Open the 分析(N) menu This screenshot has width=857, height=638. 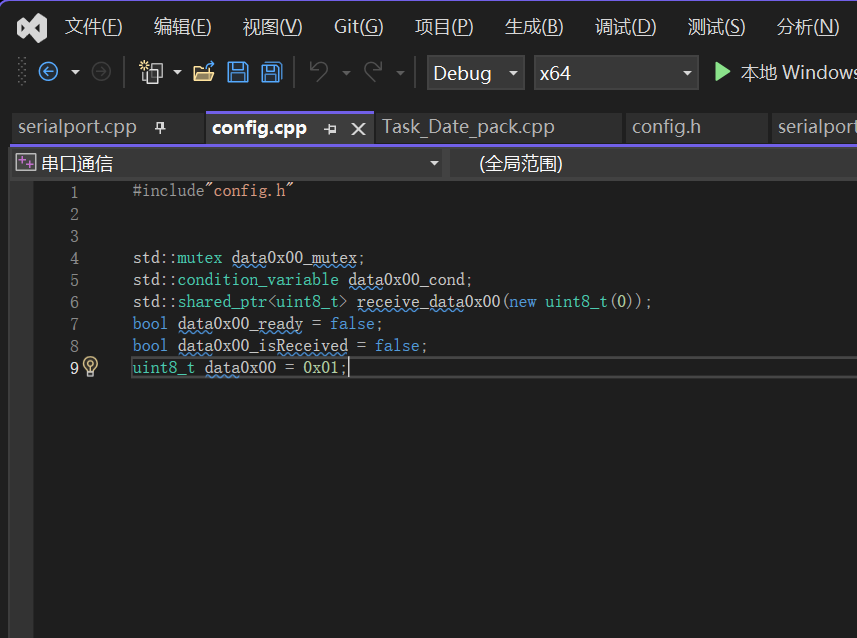click(808, 27)
